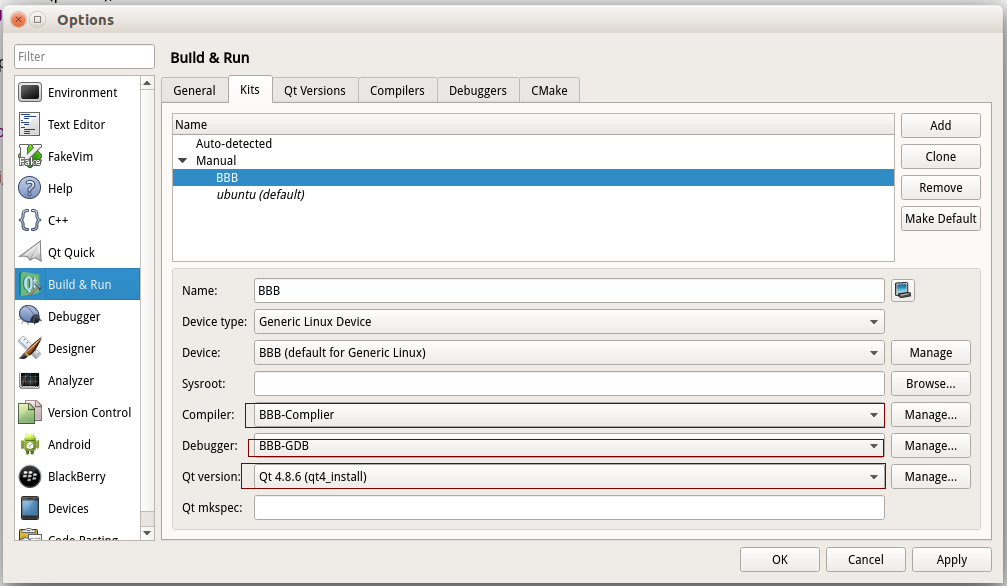Select the Designer category icon

(x=30, y=348)
